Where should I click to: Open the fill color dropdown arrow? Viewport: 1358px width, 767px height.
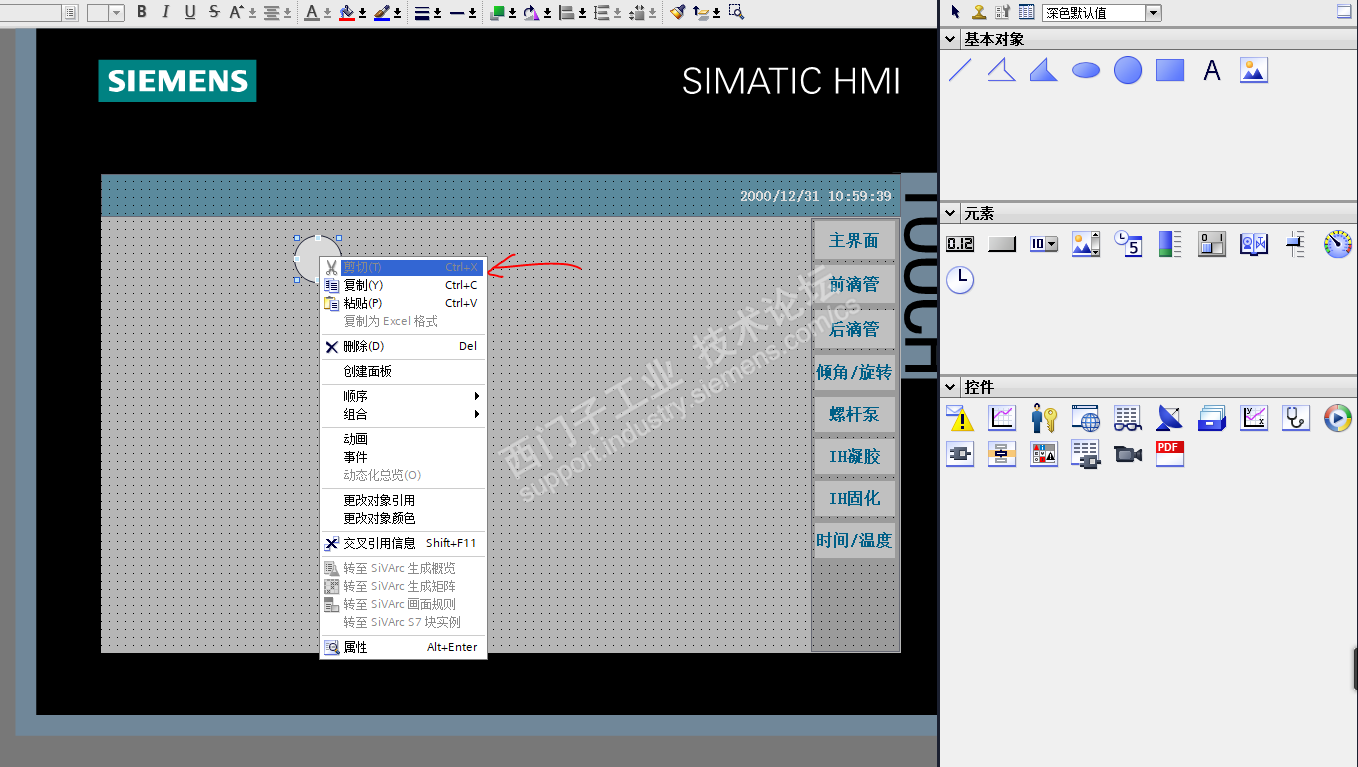coord(363,13)
